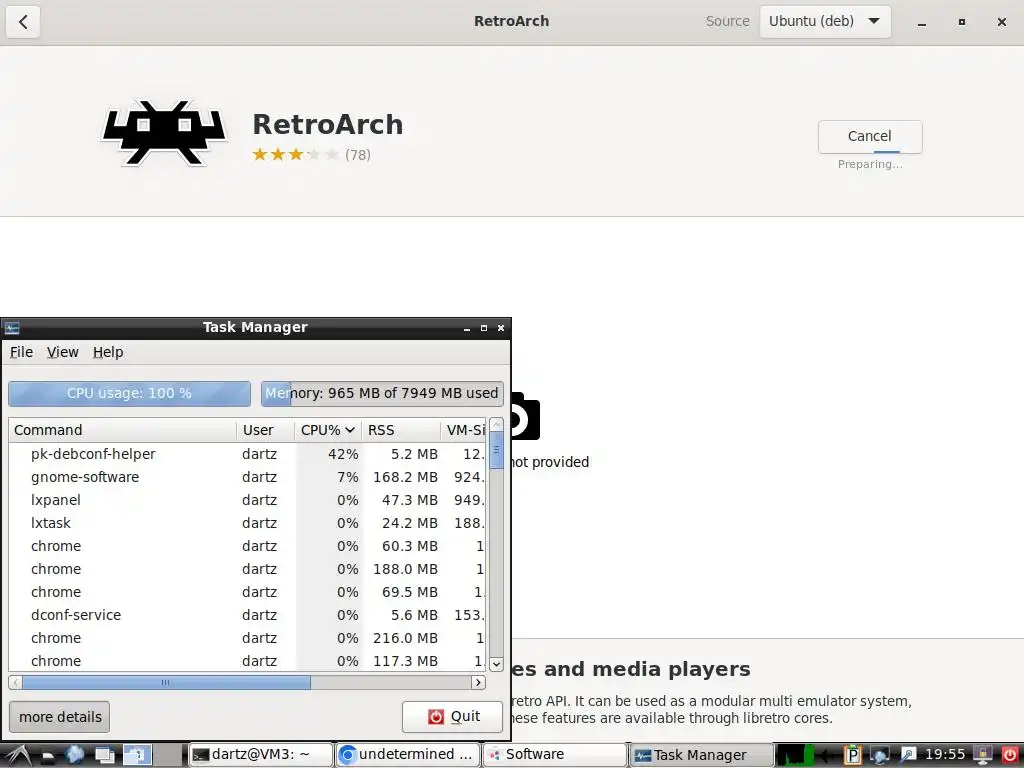Viewport: 1024px width, 768px height.
Task: Click the Quit button in Task Manager
Action: [453, 717]
